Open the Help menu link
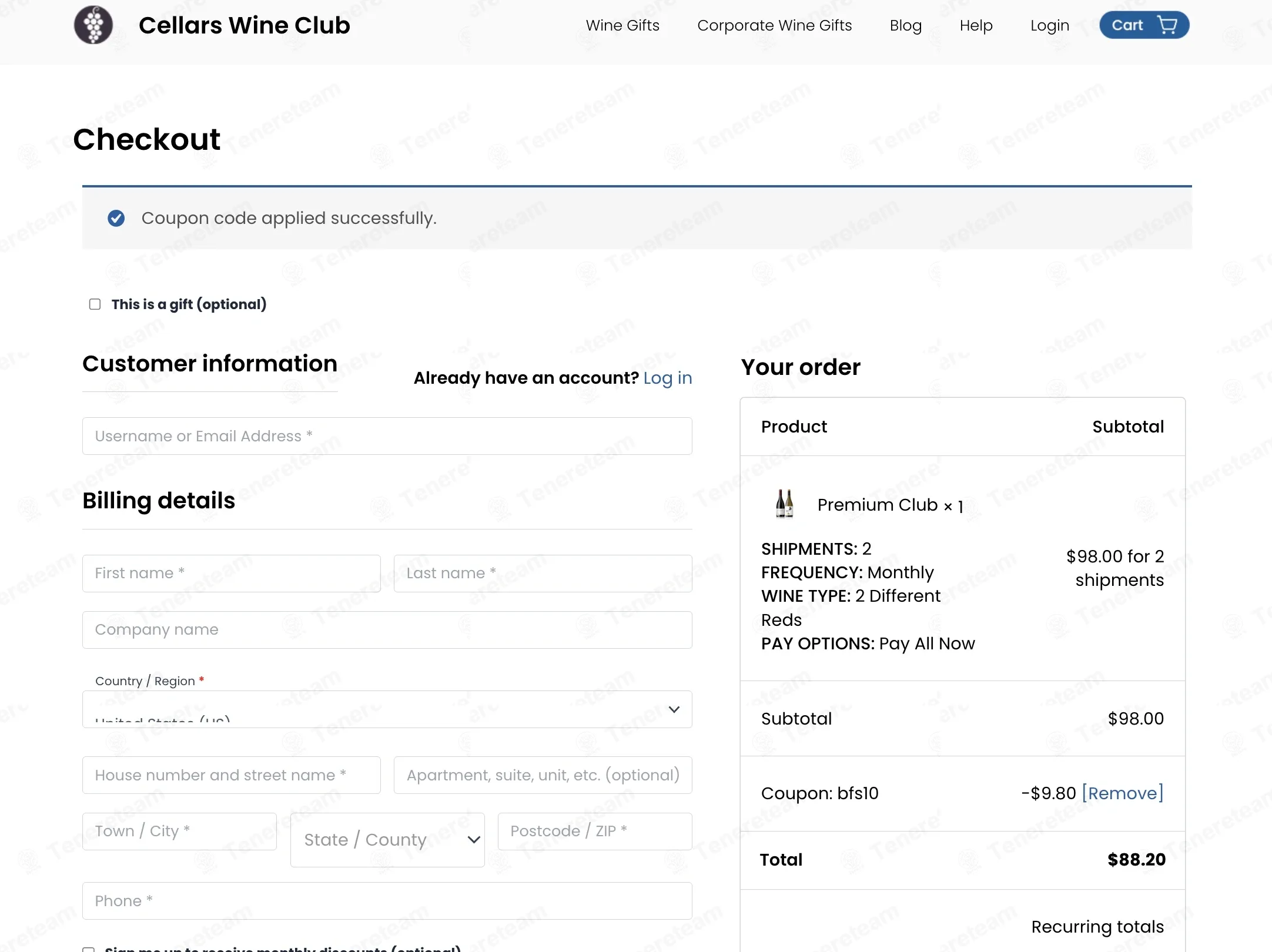Image resolution: width=1272 pixels, height=952 pixels. 976,25
